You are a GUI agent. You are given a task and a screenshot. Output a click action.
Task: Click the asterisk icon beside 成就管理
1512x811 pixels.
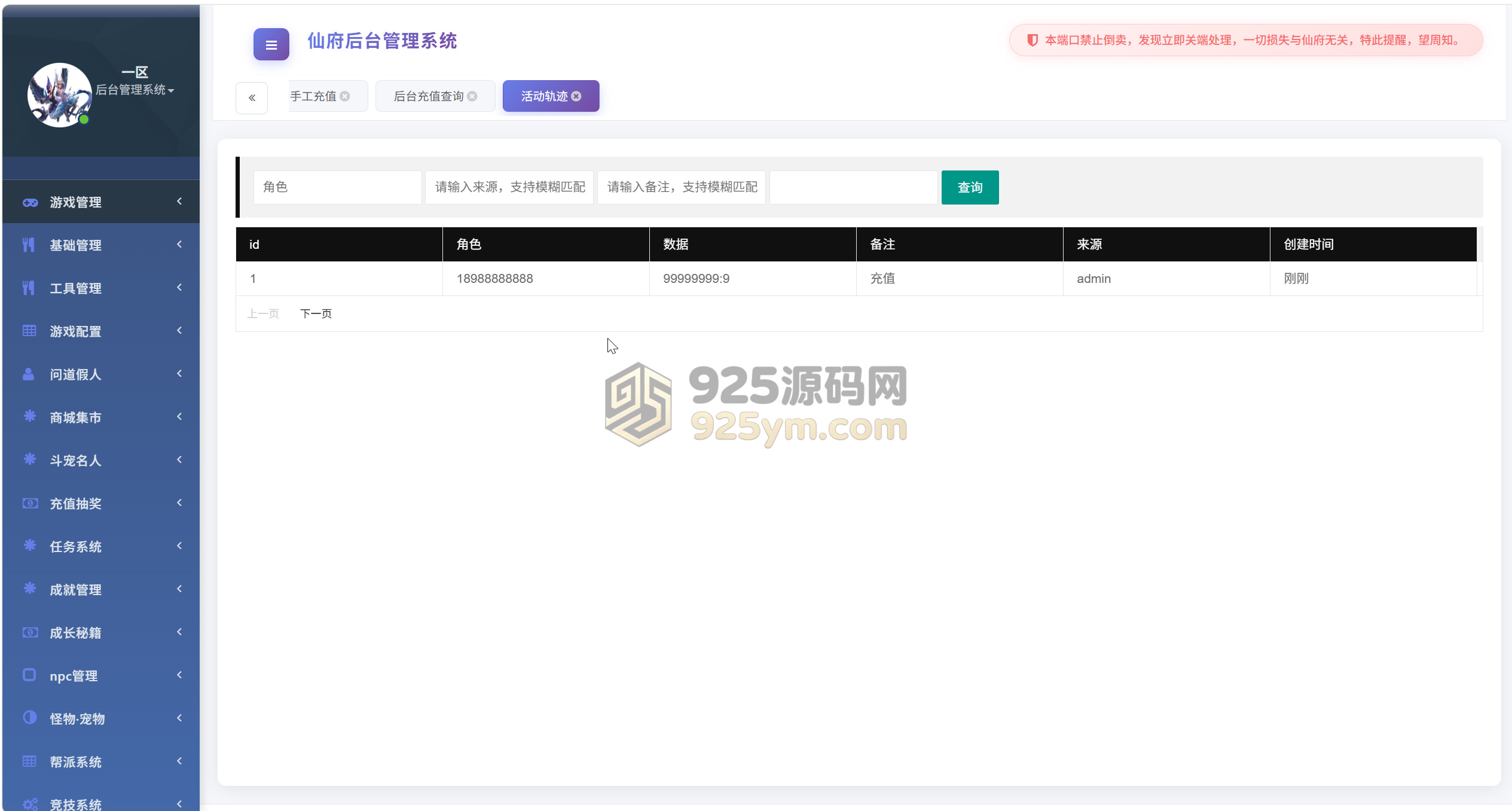pos(29,588)
